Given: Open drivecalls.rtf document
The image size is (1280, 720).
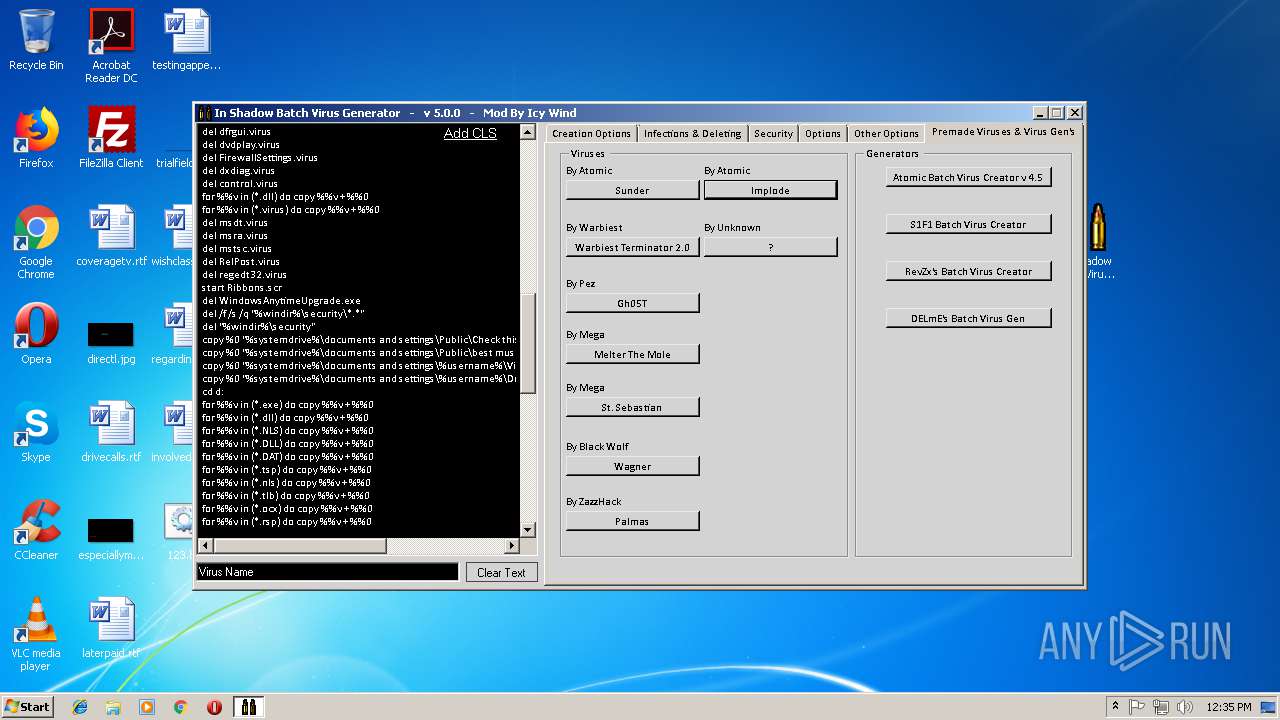Looking at the screenshot, I should coord(111,432).
